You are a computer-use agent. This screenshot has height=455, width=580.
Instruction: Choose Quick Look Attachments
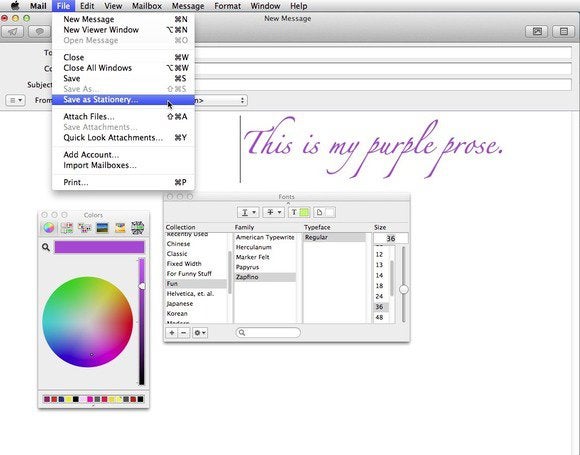[x=123, y=138]
